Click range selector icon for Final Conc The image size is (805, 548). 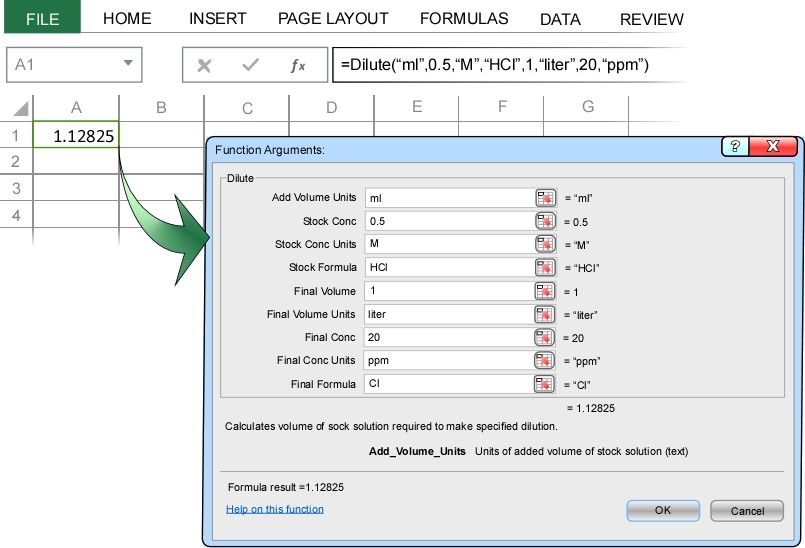(545, 337)
